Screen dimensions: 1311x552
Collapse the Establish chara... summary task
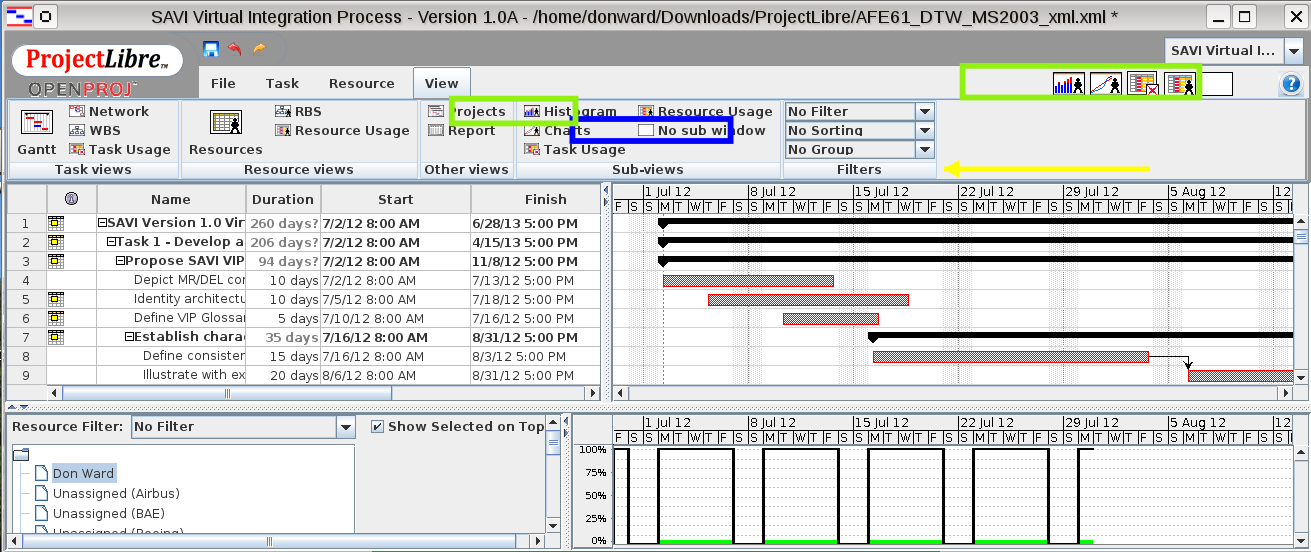tap(129, 337)
